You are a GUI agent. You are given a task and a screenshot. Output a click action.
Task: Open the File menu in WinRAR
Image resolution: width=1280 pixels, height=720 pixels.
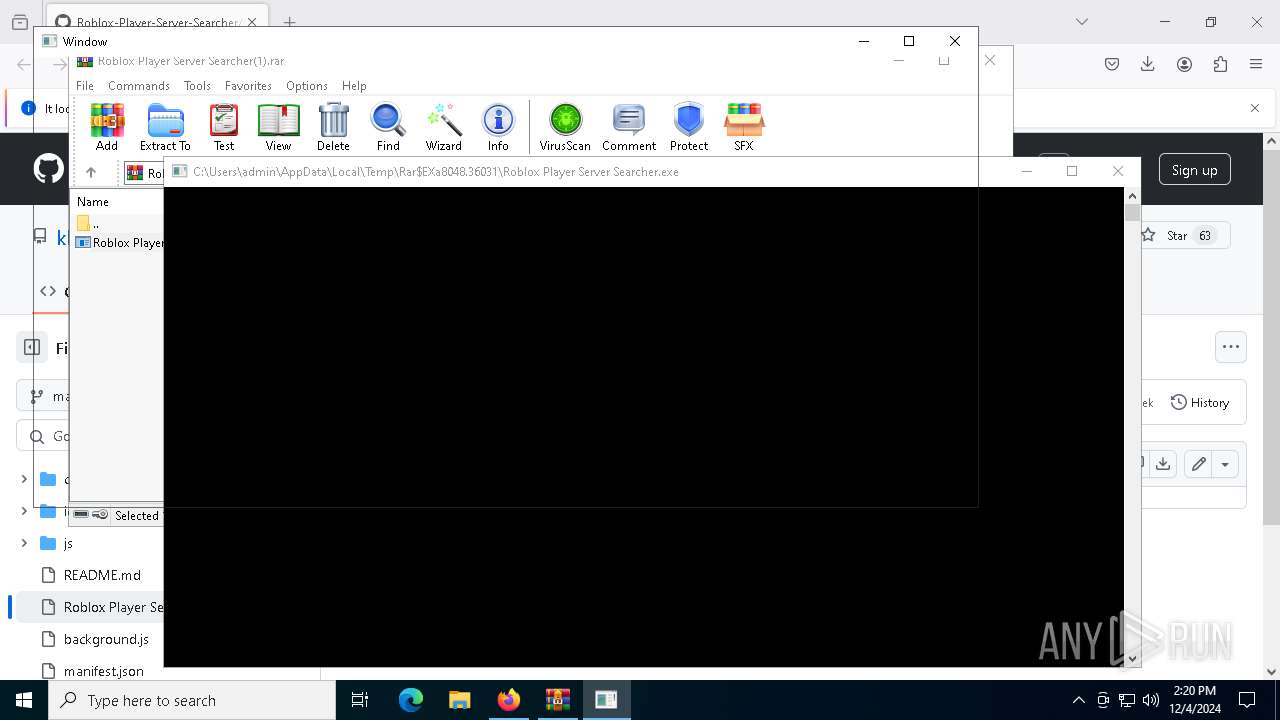coord(85,86)
